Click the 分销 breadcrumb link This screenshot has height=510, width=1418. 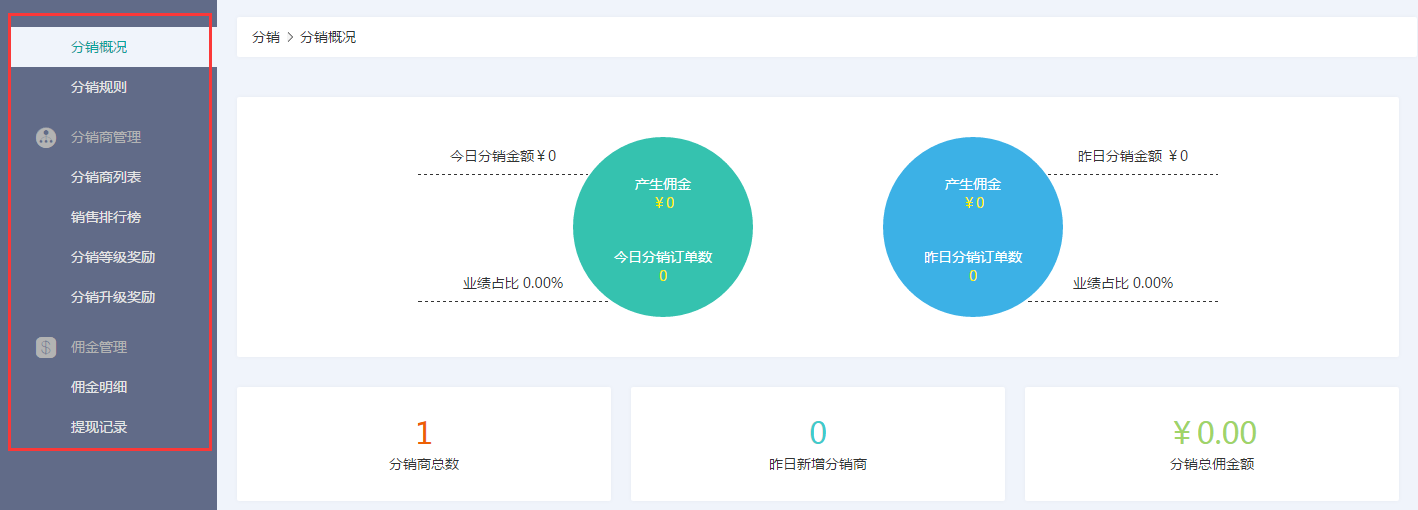(266, 38)
